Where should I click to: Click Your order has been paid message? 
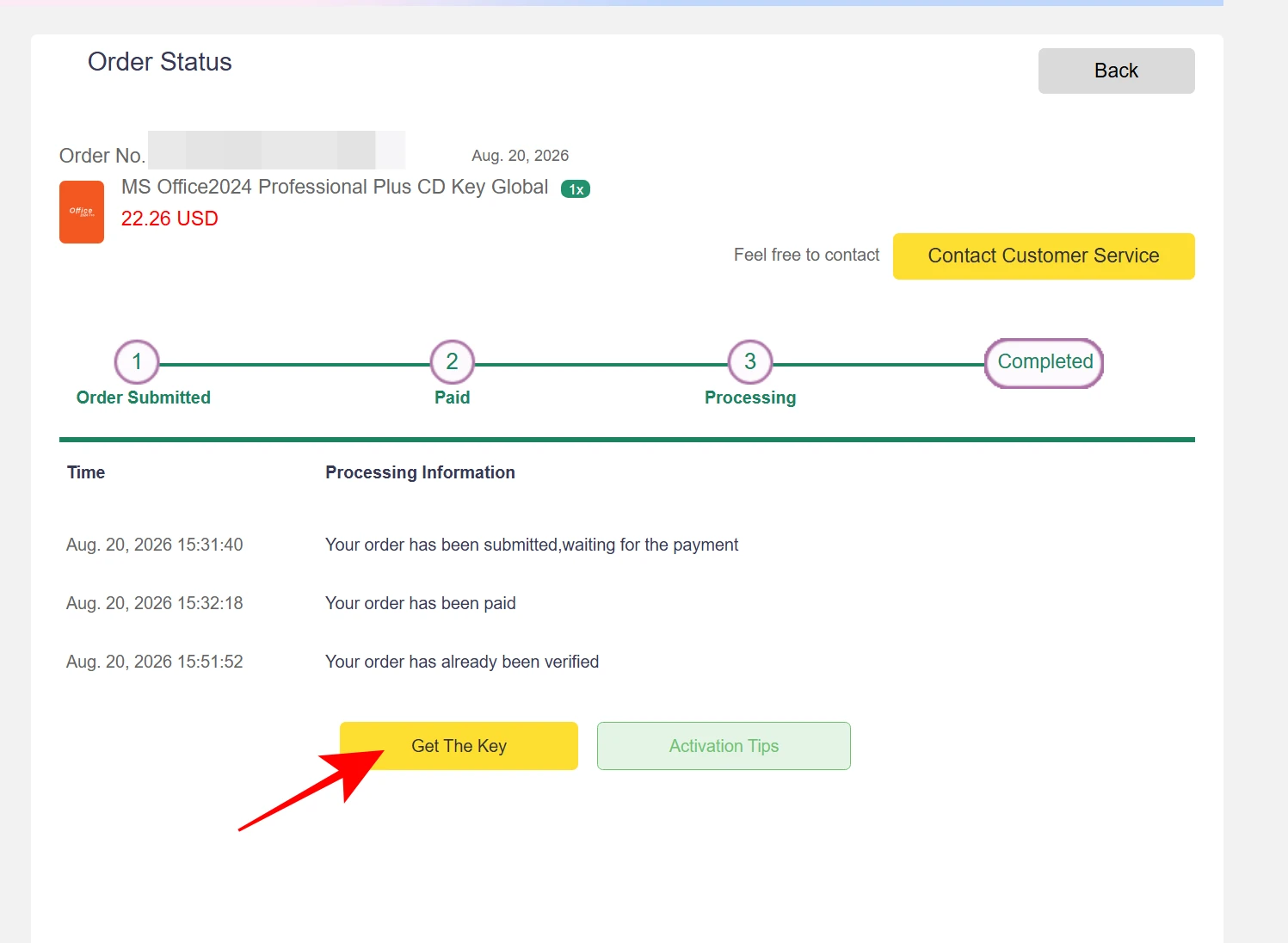click(x=421, y=603)
